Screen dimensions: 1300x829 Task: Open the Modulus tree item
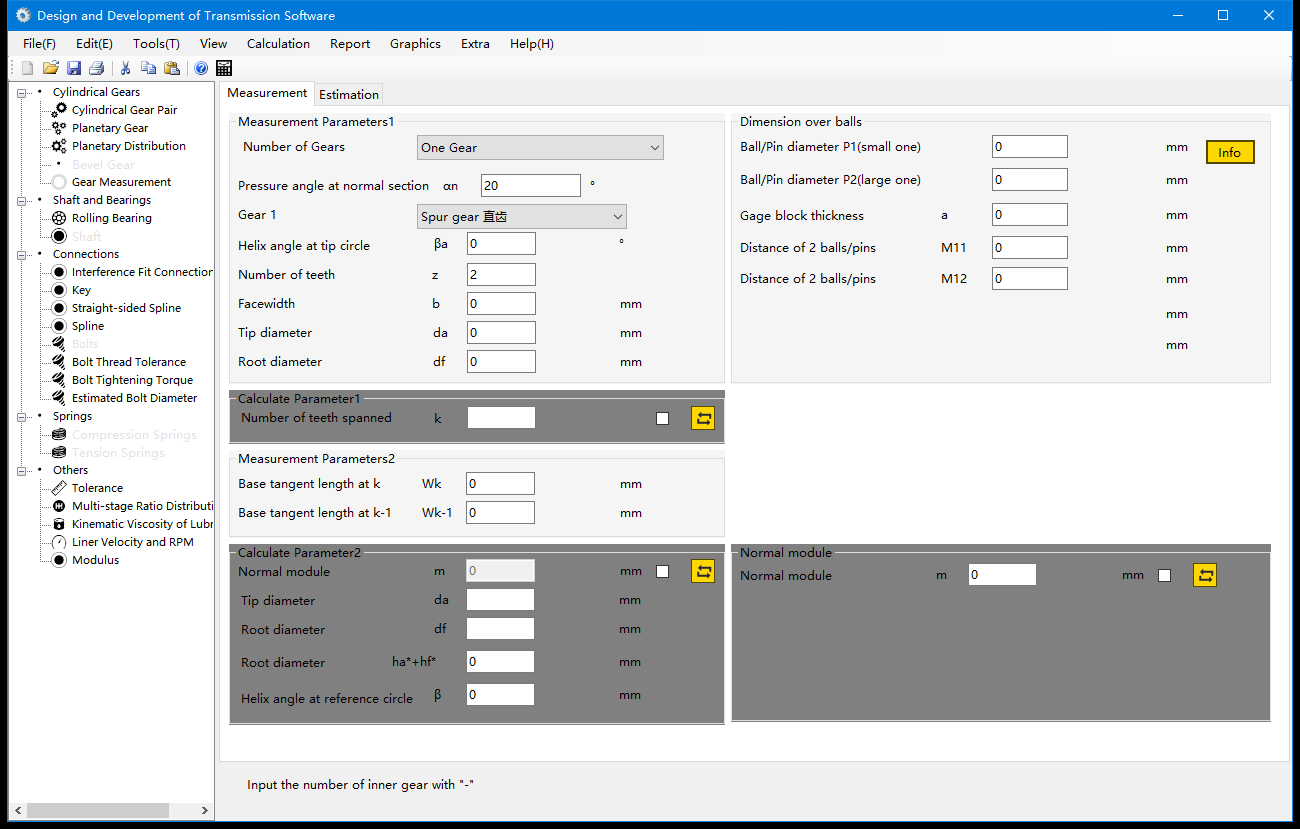tap(95, 560)
